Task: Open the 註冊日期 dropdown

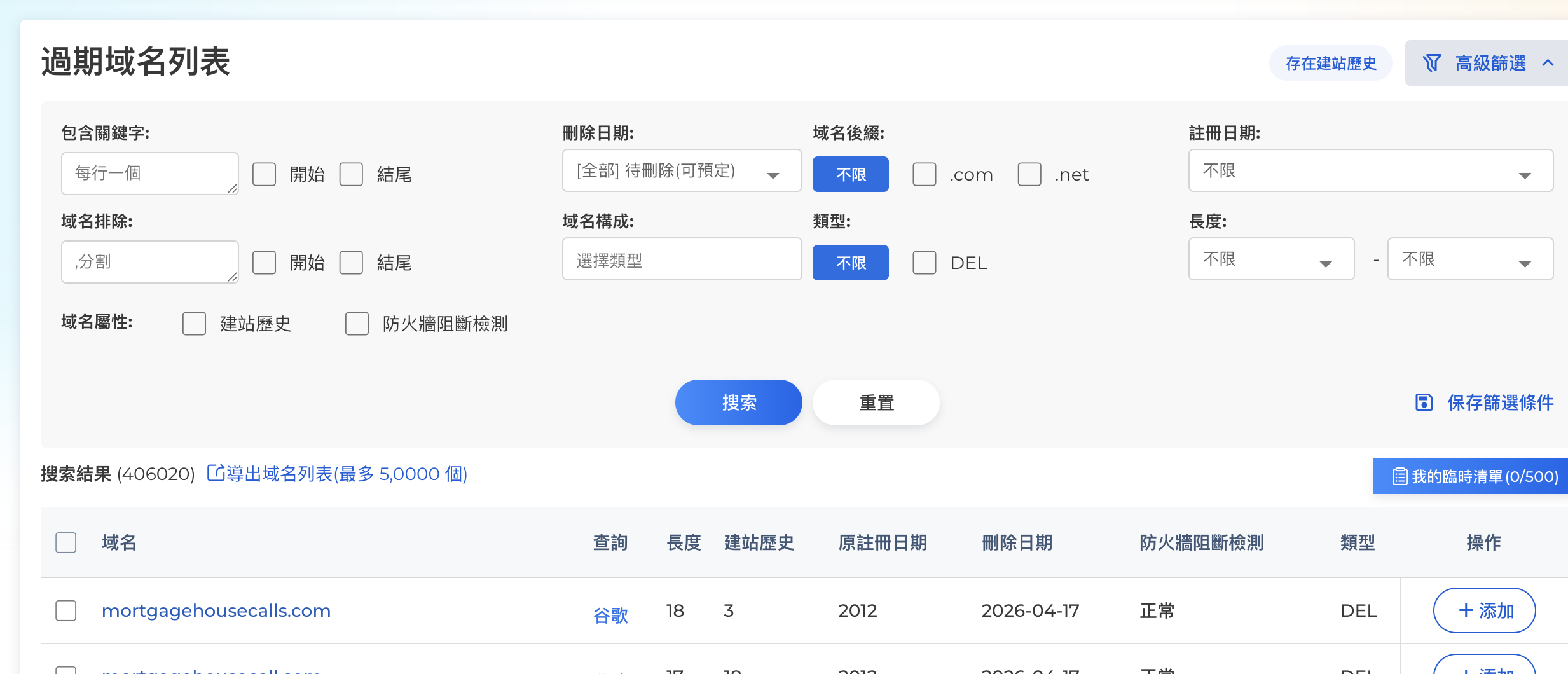Action: pos(1370,170)
